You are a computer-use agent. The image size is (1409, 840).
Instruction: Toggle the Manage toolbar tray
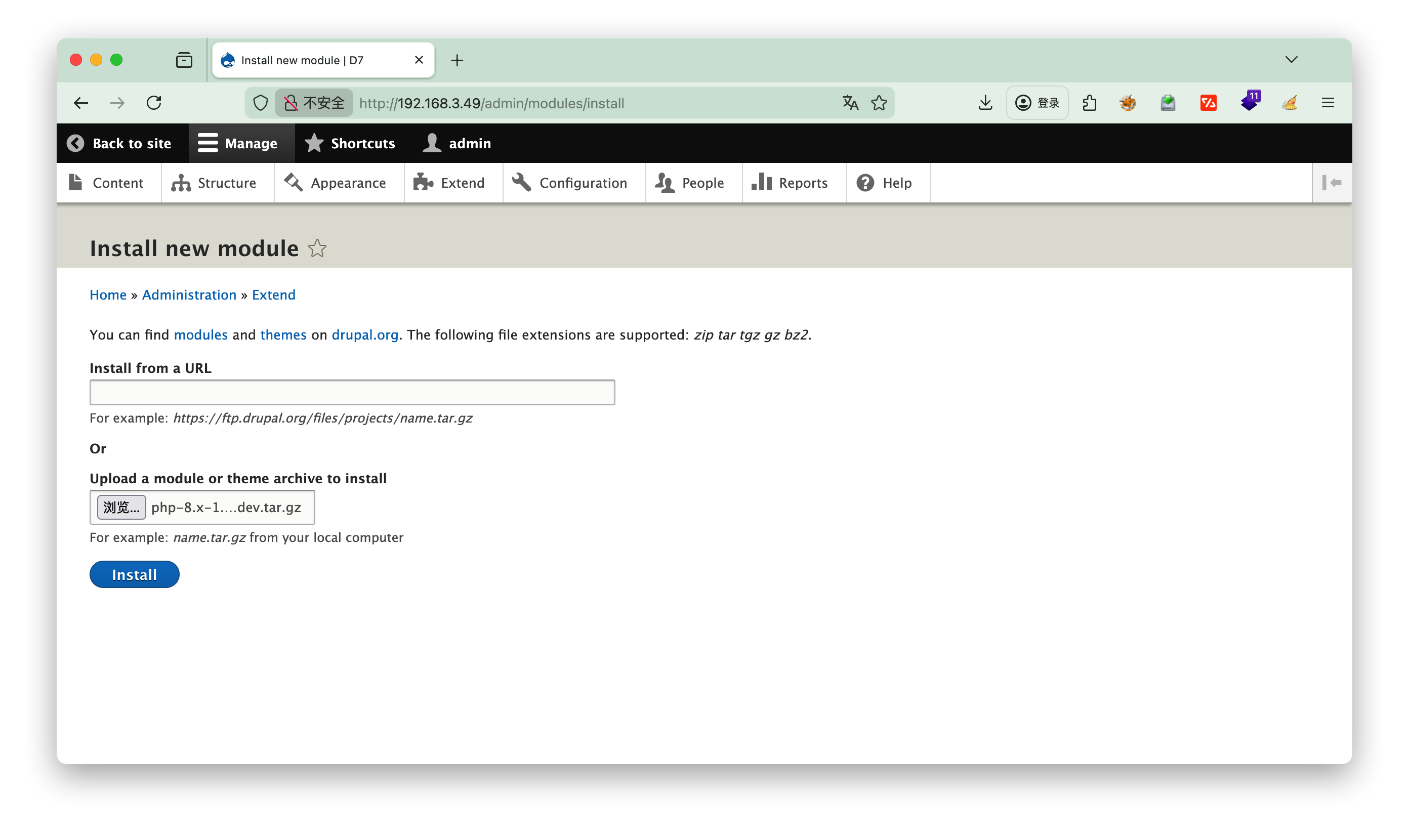point(238,143)
